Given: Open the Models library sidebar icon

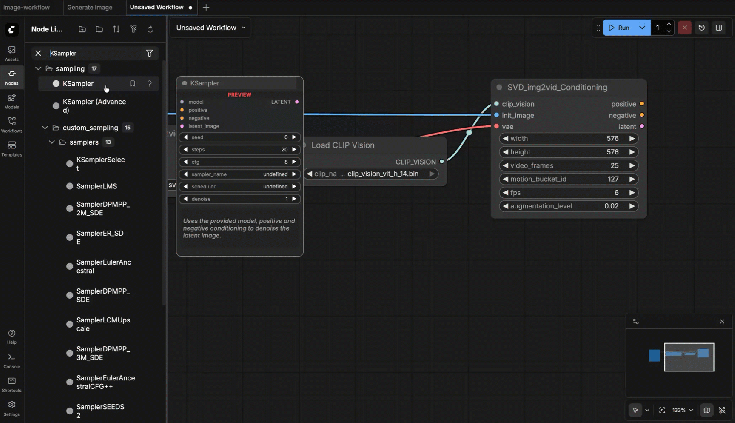Looking at the screenshot, I should click(x=11, y=101).
